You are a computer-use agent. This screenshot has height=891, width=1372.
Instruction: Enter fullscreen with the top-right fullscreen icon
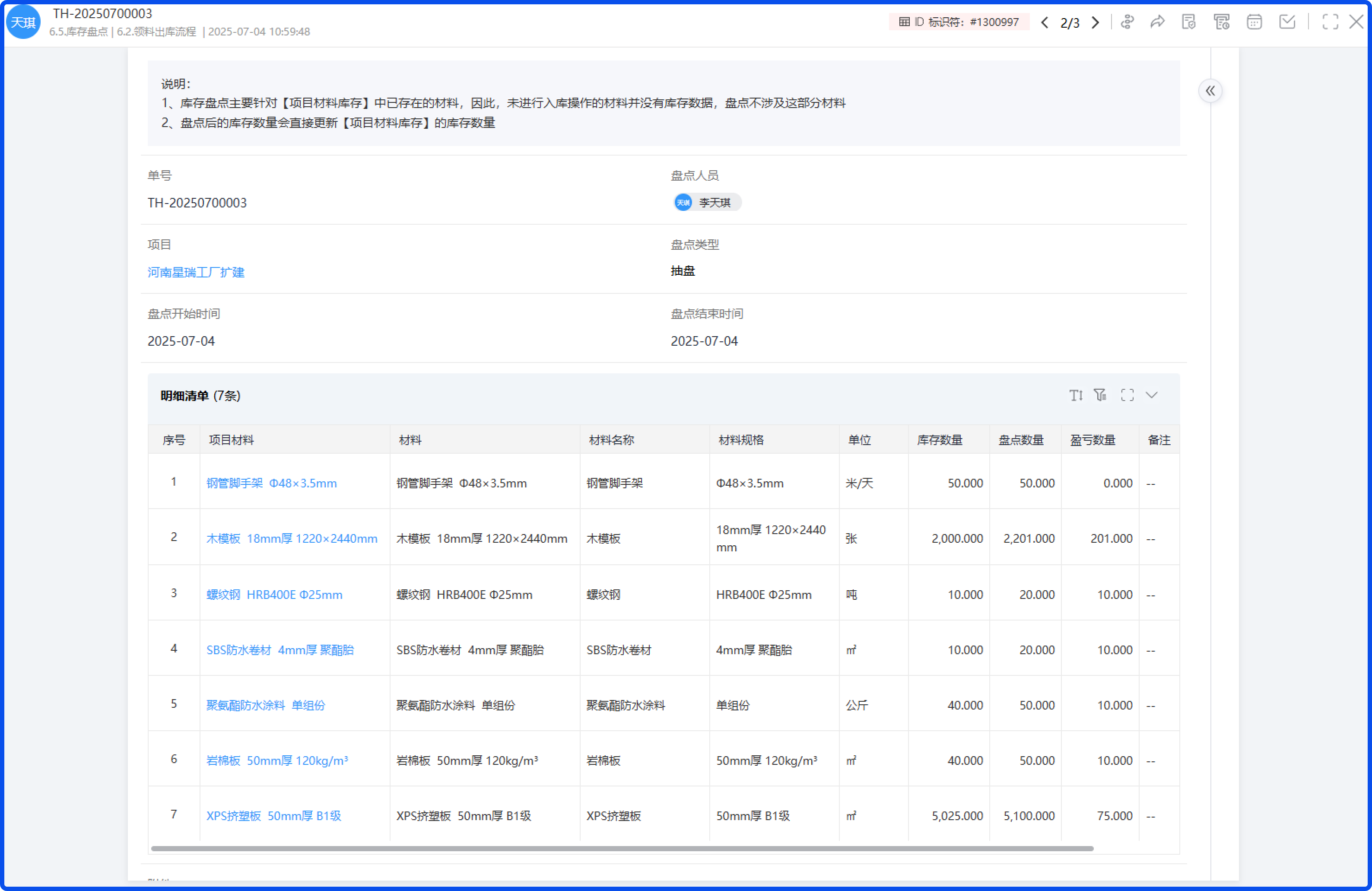[1331, 21]
